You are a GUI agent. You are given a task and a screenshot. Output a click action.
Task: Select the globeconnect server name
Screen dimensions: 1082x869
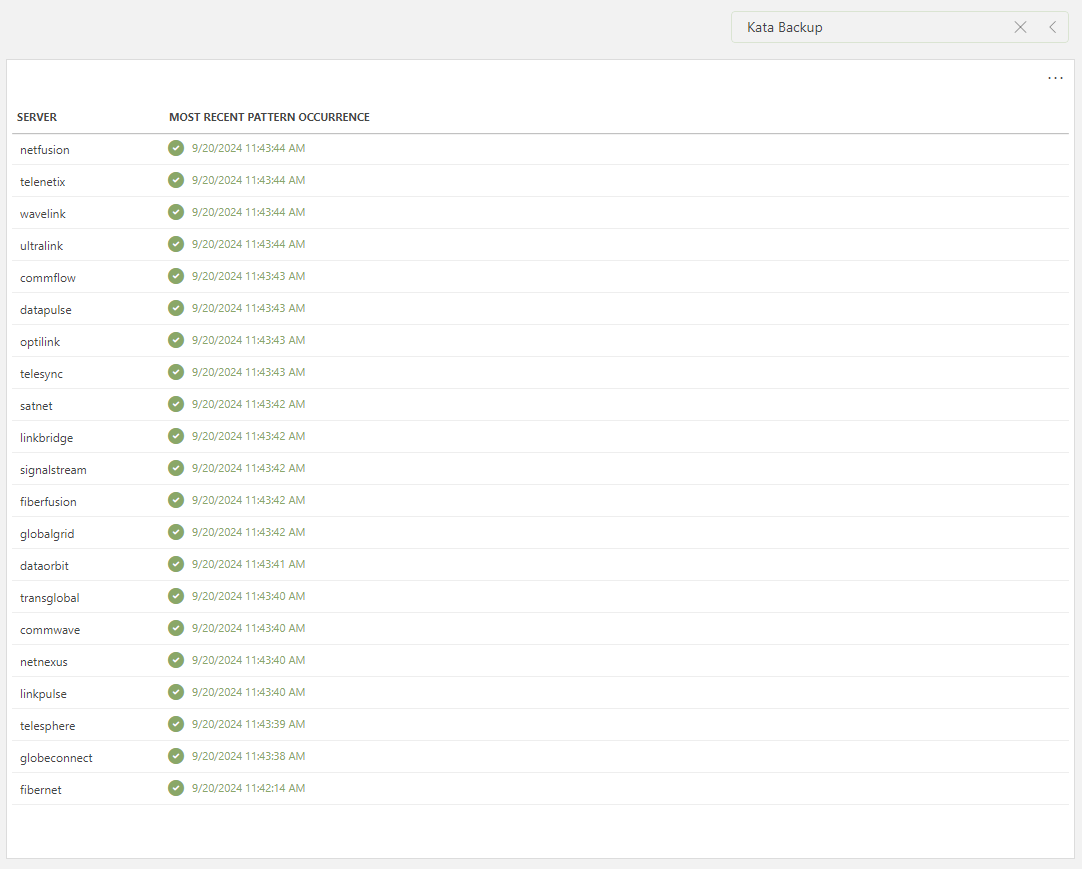(56, 758)
